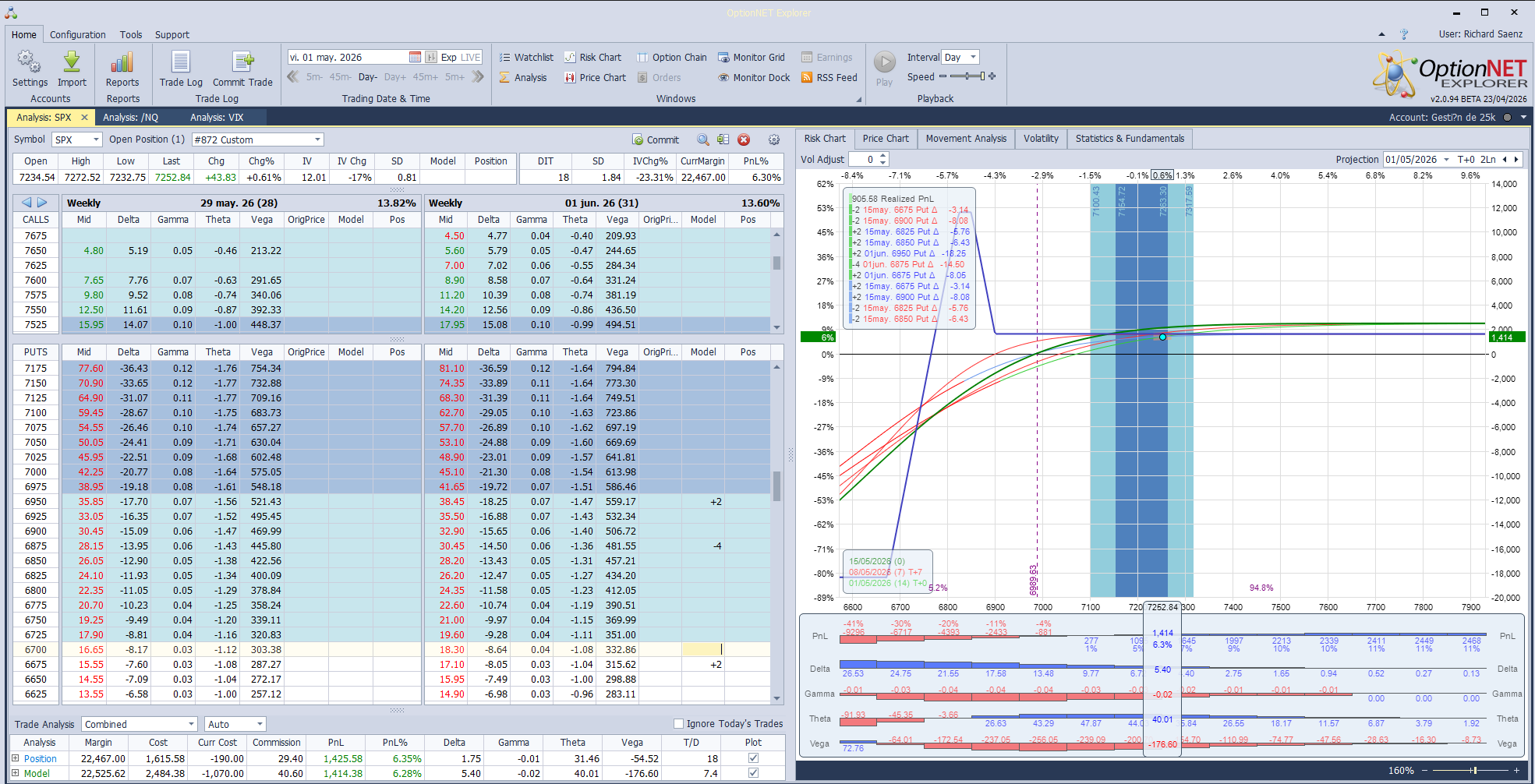Click the 6700 put Pos input cell
Viewport: 1535px width, 784px height.
(x=702, y=649)
